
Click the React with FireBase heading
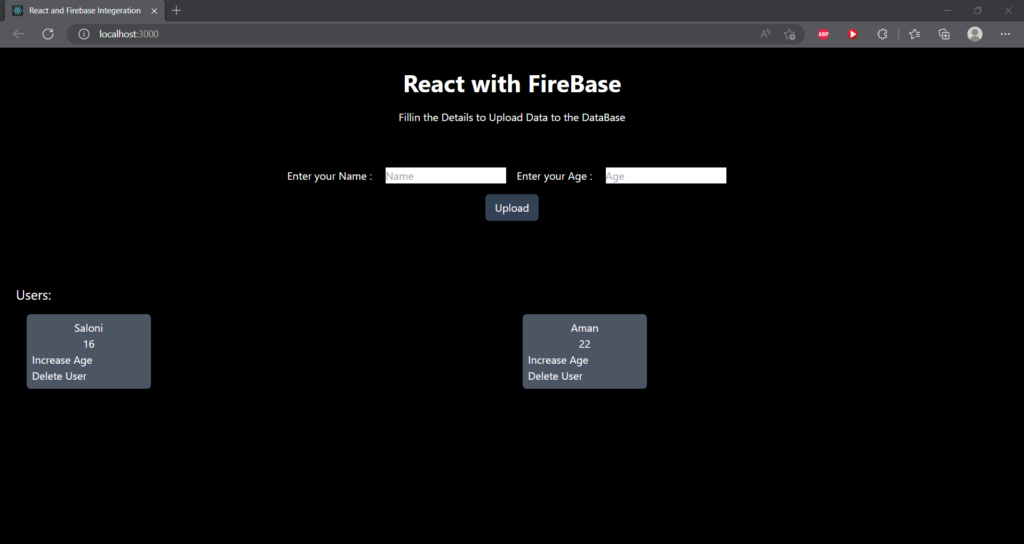tap(512, 84)
